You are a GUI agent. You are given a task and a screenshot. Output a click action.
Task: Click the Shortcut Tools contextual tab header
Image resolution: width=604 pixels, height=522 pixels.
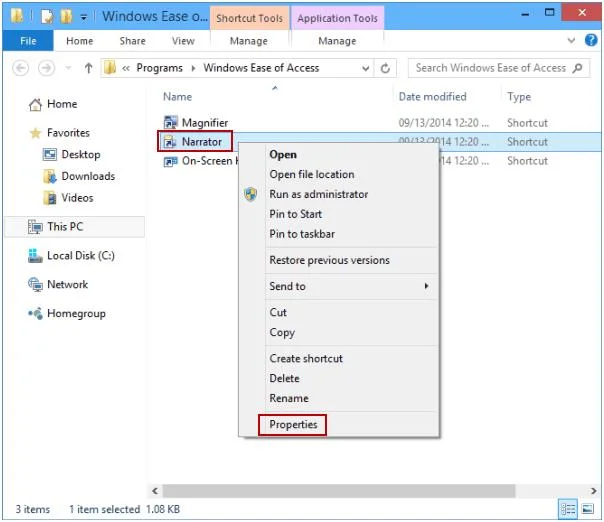click(x=249, y=18)
